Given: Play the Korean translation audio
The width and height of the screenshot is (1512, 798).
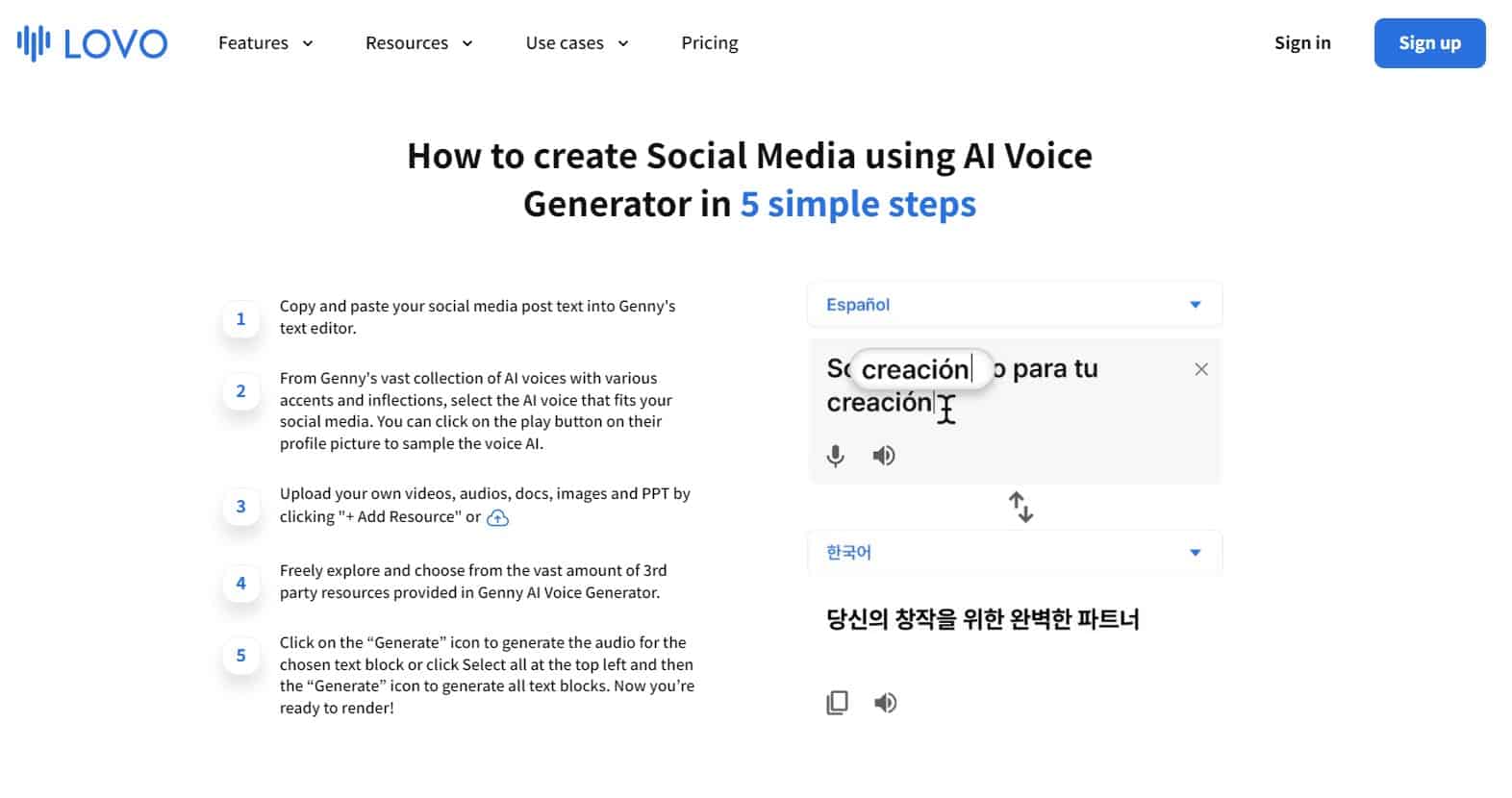Looking at the screenshot, I should 886,703.
